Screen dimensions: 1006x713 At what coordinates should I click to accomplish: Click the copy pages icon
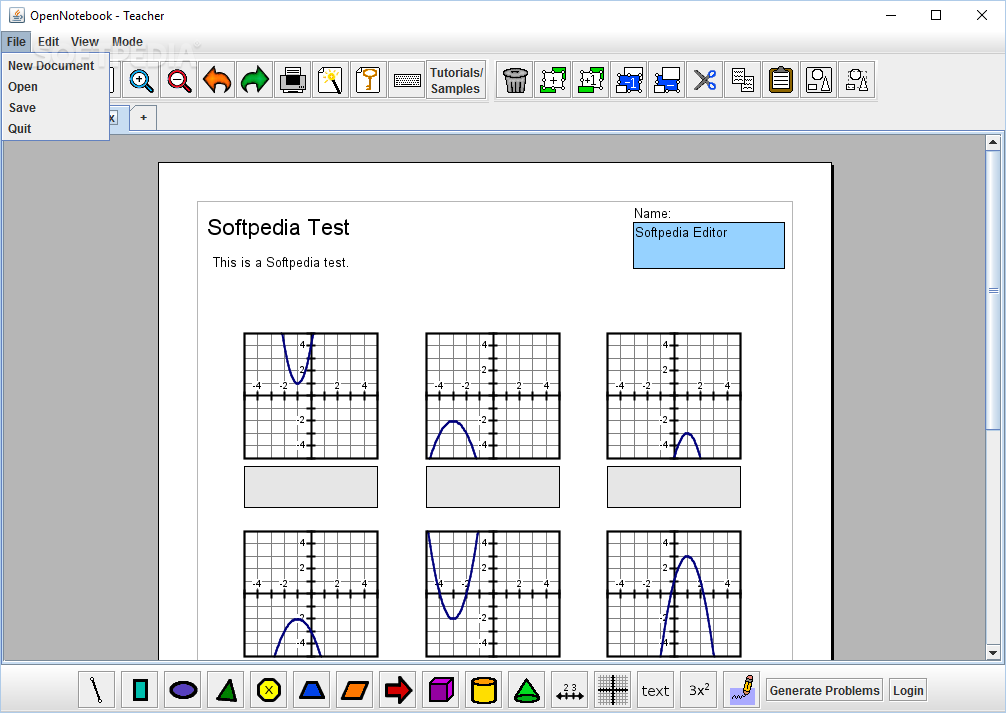742,80
